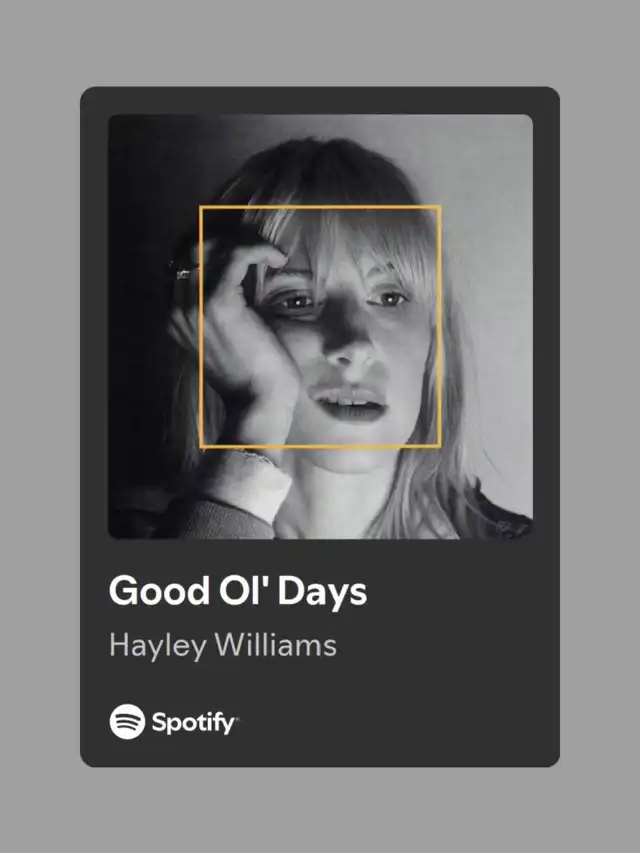Click the round Spotify logo icon
This screenshot has height=853, width=640.
coord(127,721)
